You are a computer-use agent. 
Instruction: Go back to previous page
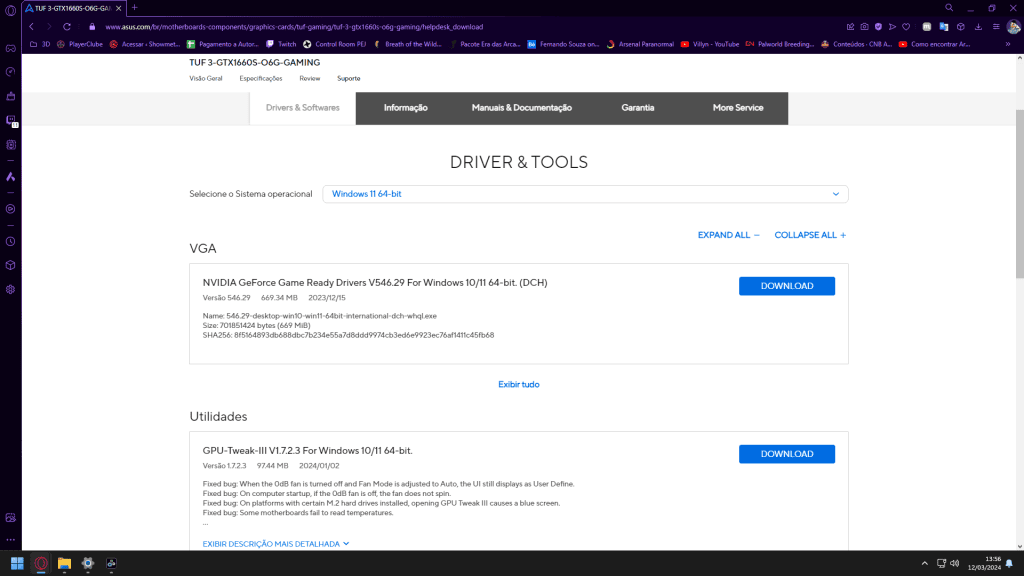(31, 27)
